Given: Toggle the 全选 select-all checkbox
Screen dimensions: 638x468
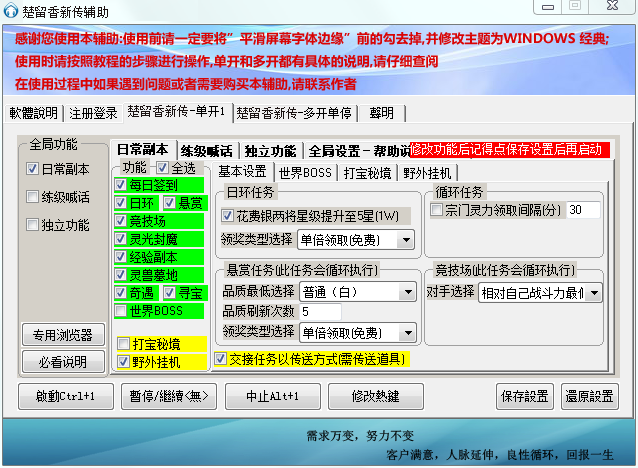Looking at the screenshot, I should pyautogui.click(x=162, y=167).
